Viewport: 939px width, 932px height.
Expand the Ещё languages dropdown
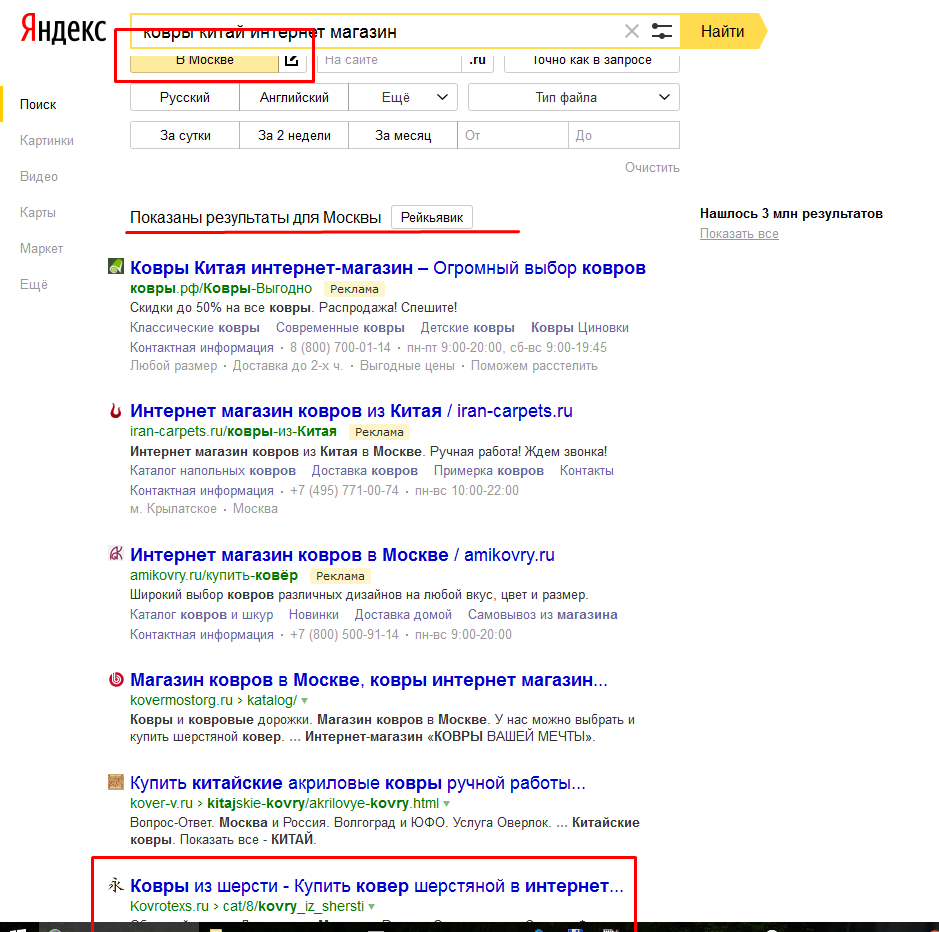pos(403,98)
